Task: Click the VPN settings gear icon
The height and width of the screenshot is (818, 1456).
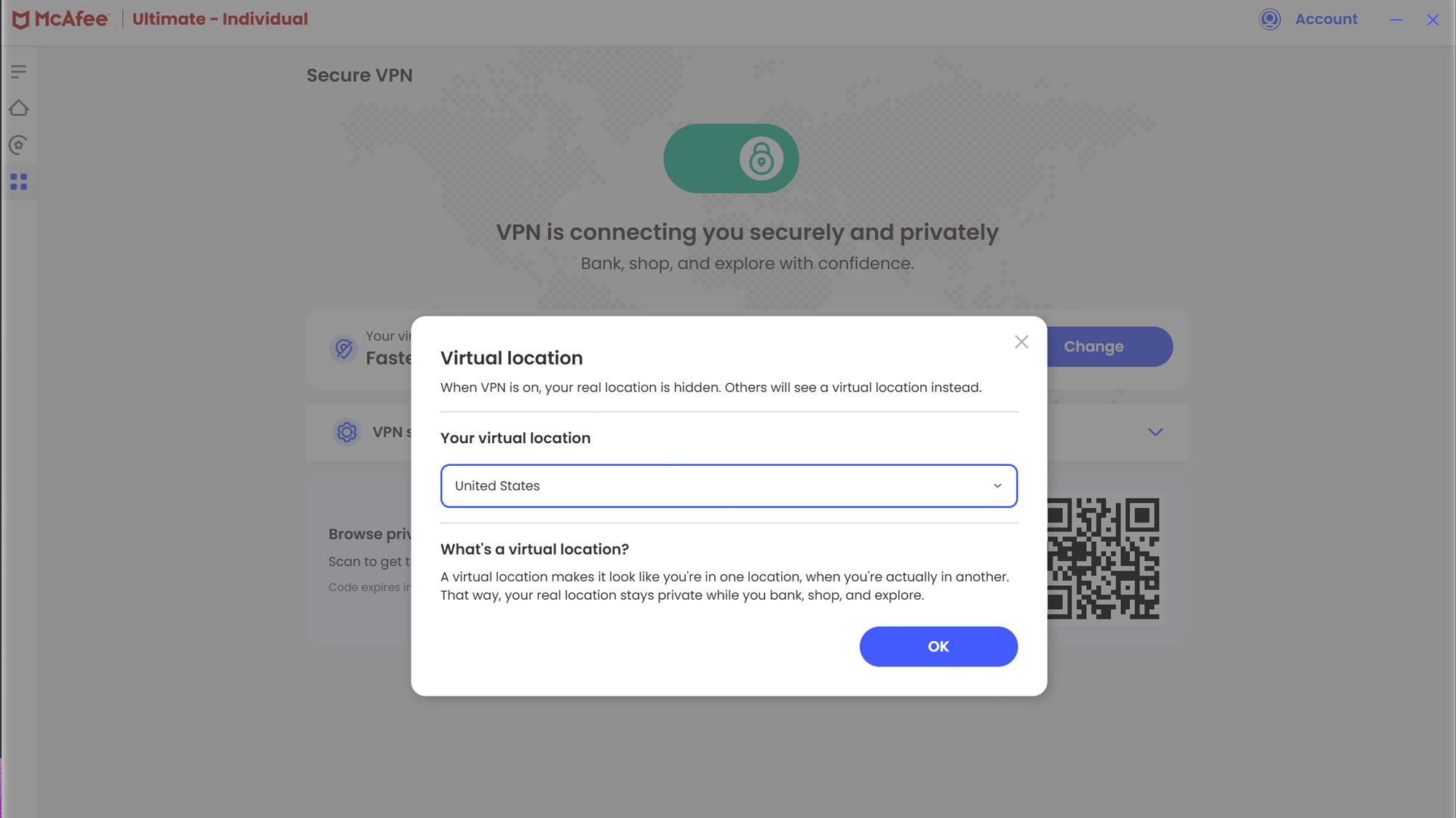Action: coord(347,432)
